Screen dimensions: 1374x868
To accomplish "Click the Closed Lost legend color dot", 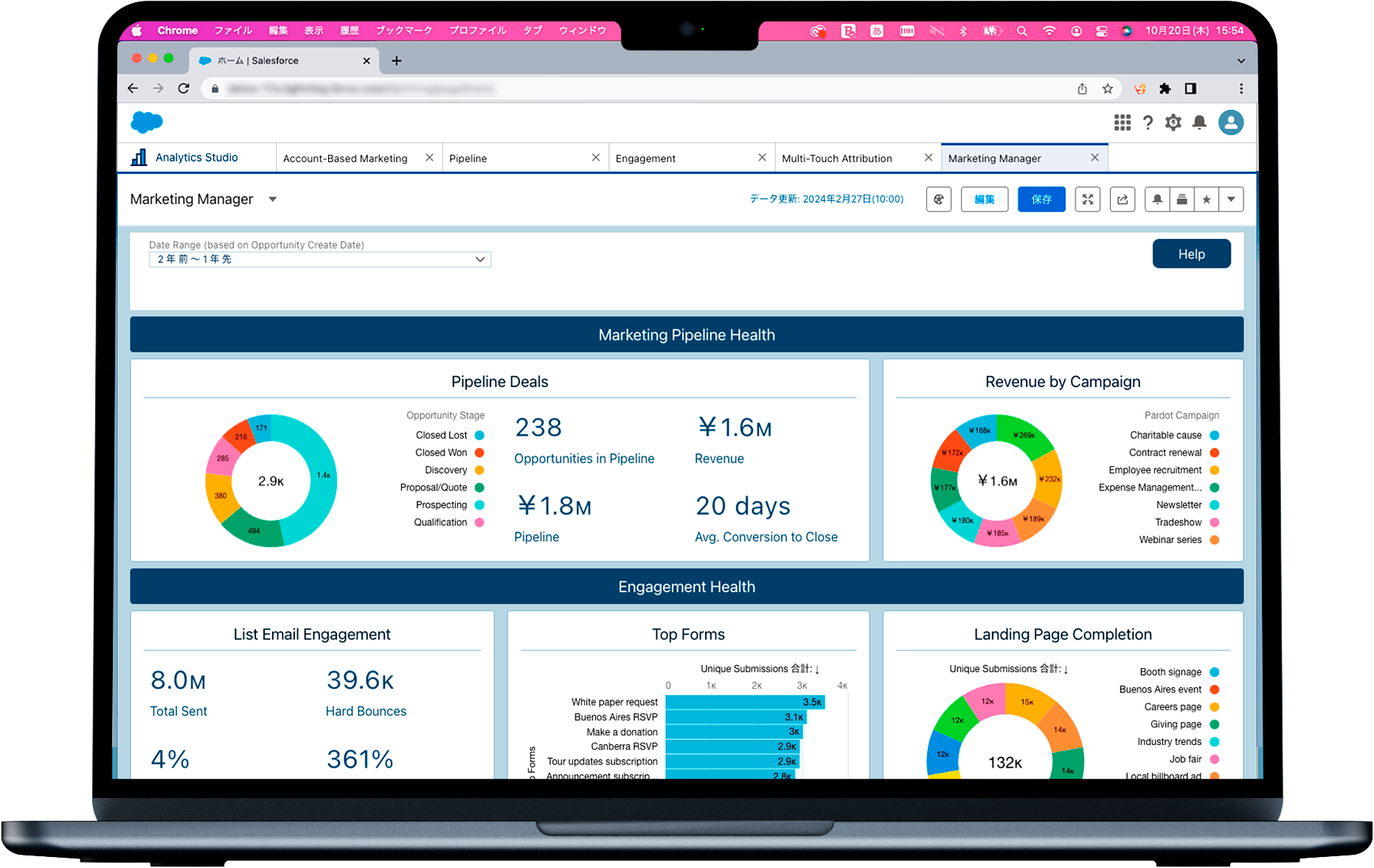I will coord(479,435).
